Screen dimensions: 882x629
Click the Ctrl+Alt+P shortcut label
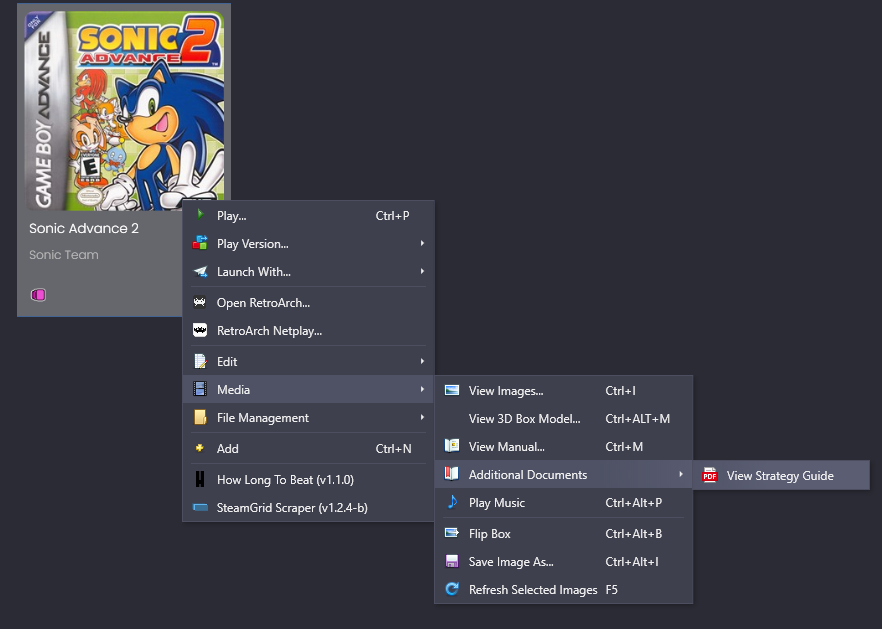(x=633, y=502)
